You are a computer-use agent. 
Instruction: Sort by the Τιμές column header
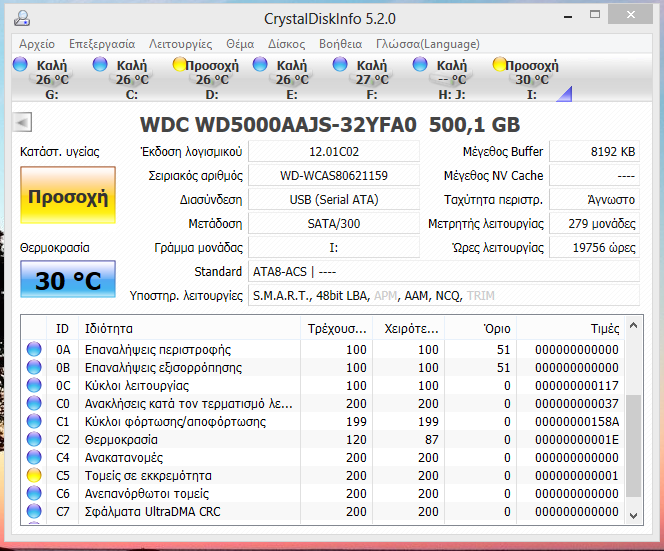tap(570, 328)
